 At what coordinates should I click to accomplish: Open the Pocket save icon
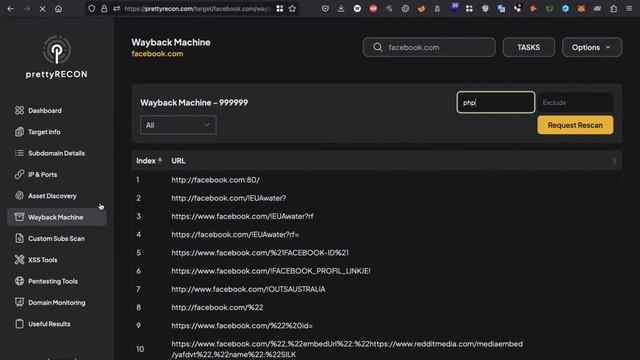point(325,9)
